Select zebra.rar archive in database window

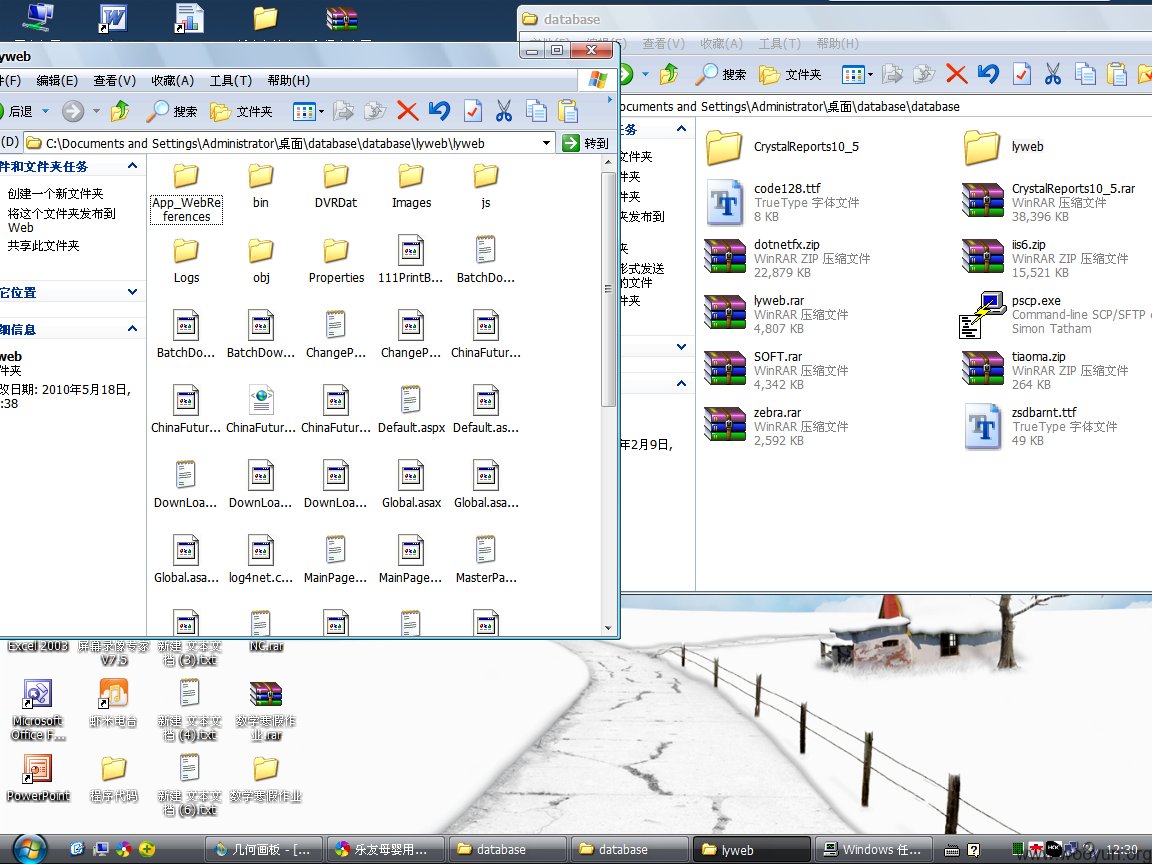(777, 426)
